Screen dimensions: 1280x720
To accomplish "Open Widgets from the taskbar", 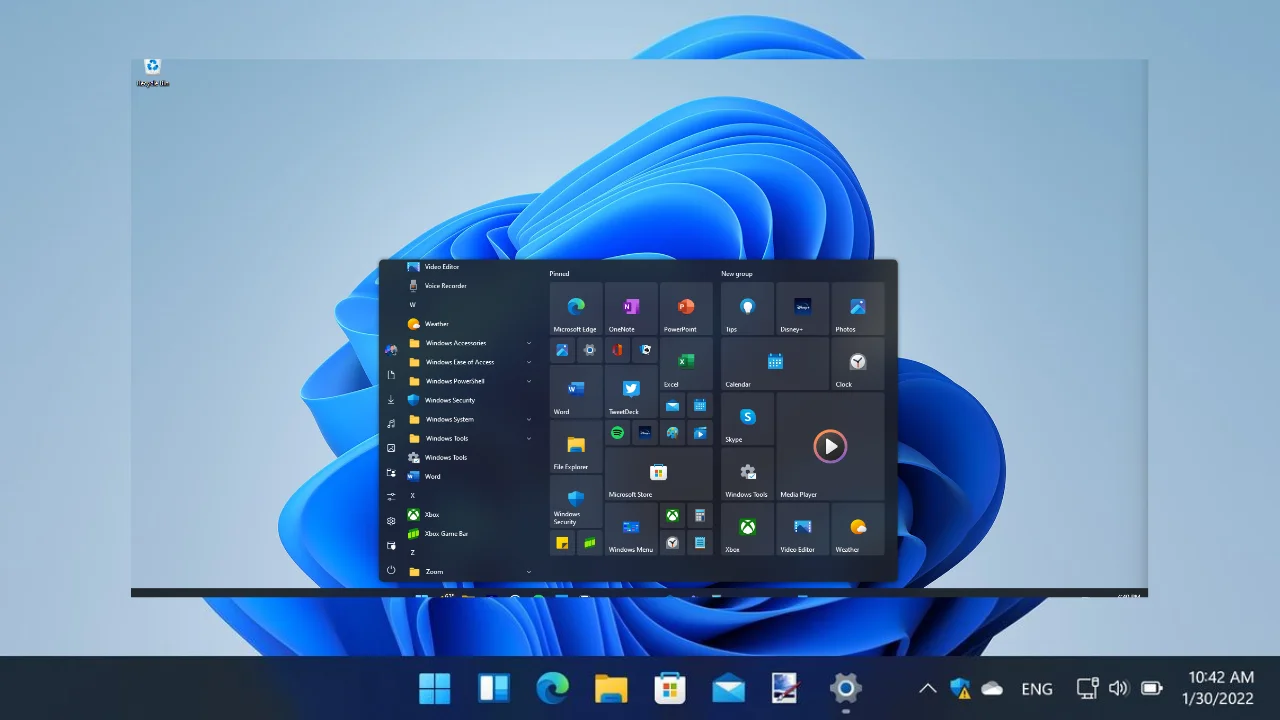I will [494, 688].
